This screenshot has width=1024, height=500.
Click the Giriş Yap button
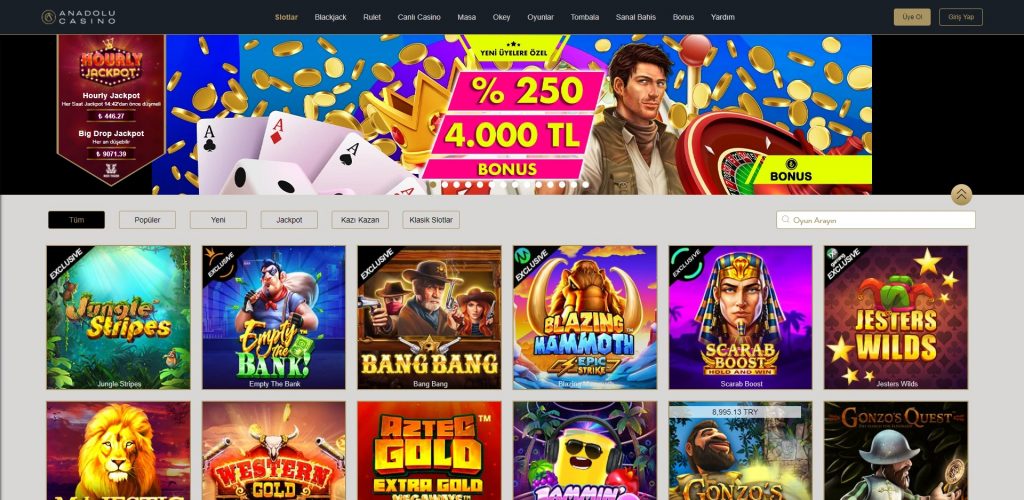pos(961,17)
